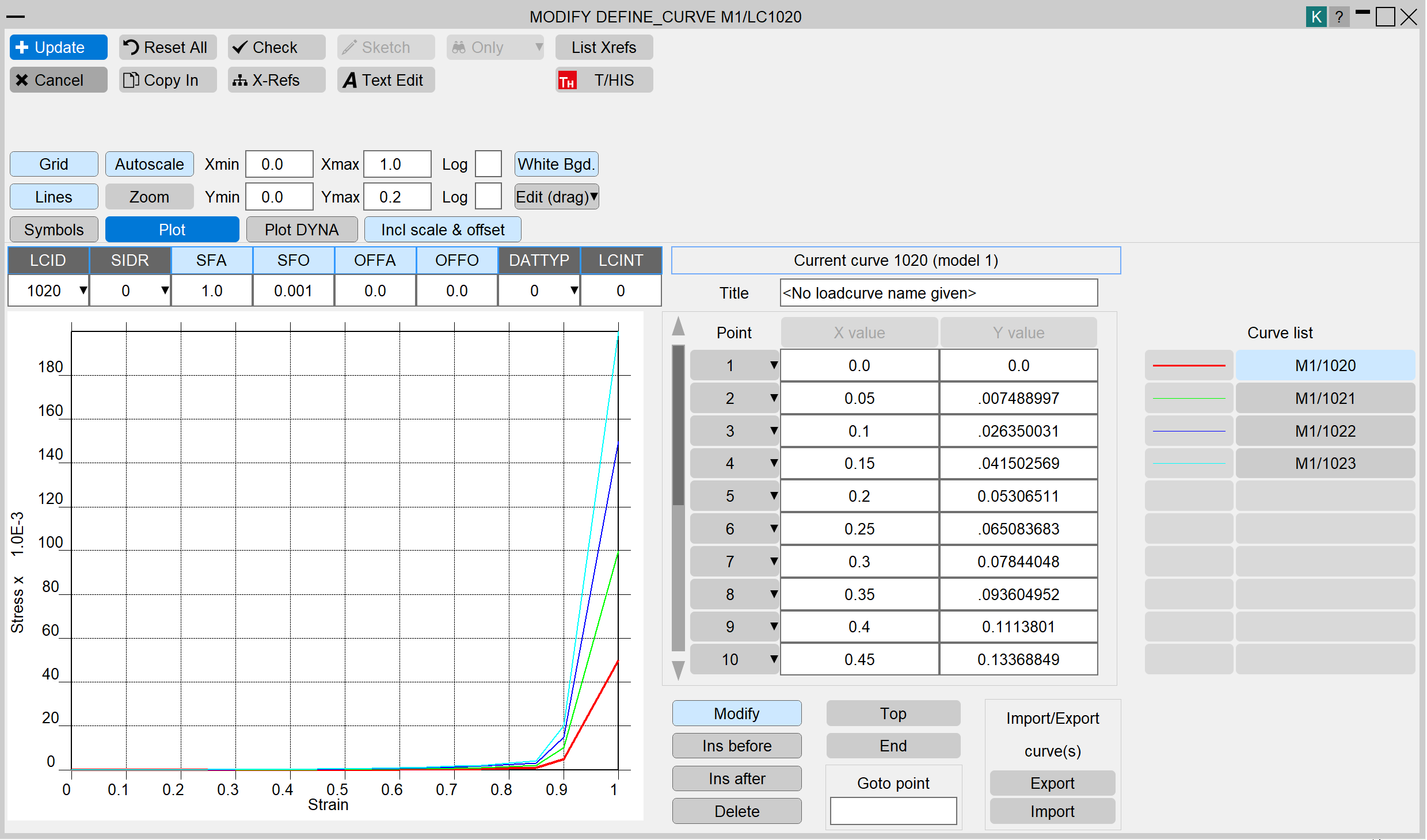This screenshot has height=840, width=1427.
Task: Open X-Refs hierarchy icon button
Action: tap(276, 80)
